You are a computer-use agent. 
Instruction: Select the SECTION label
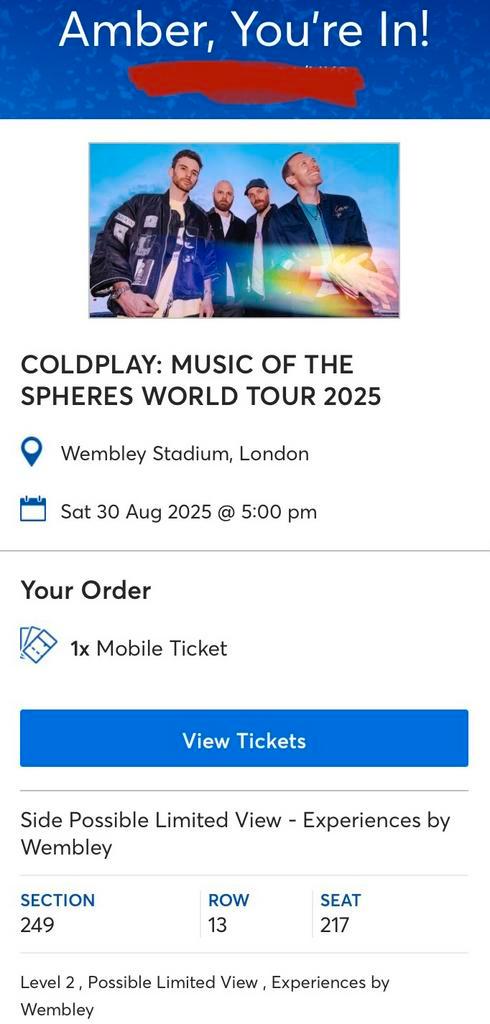point(57,900)
